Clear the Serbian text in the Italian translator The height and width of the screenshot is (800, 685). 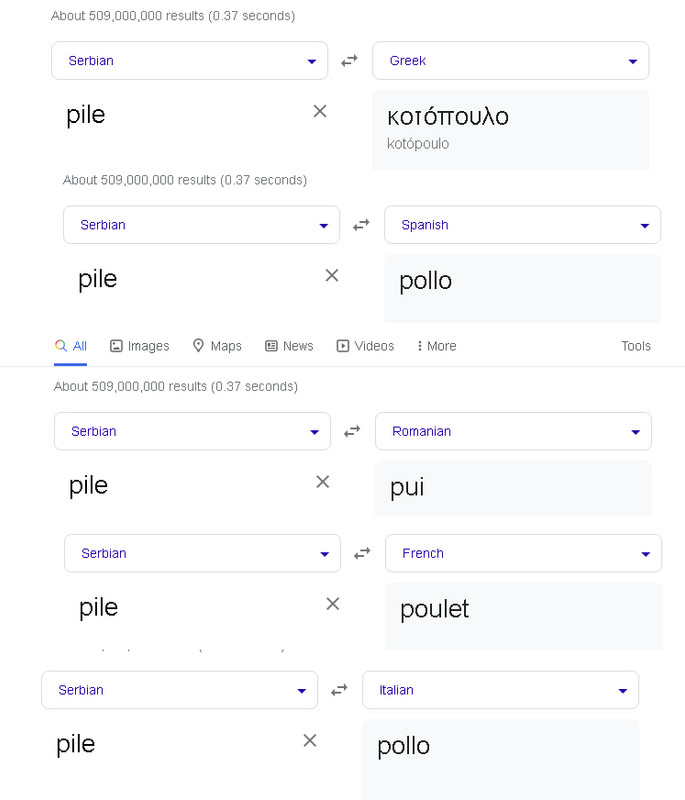click(x=310, y=740)
